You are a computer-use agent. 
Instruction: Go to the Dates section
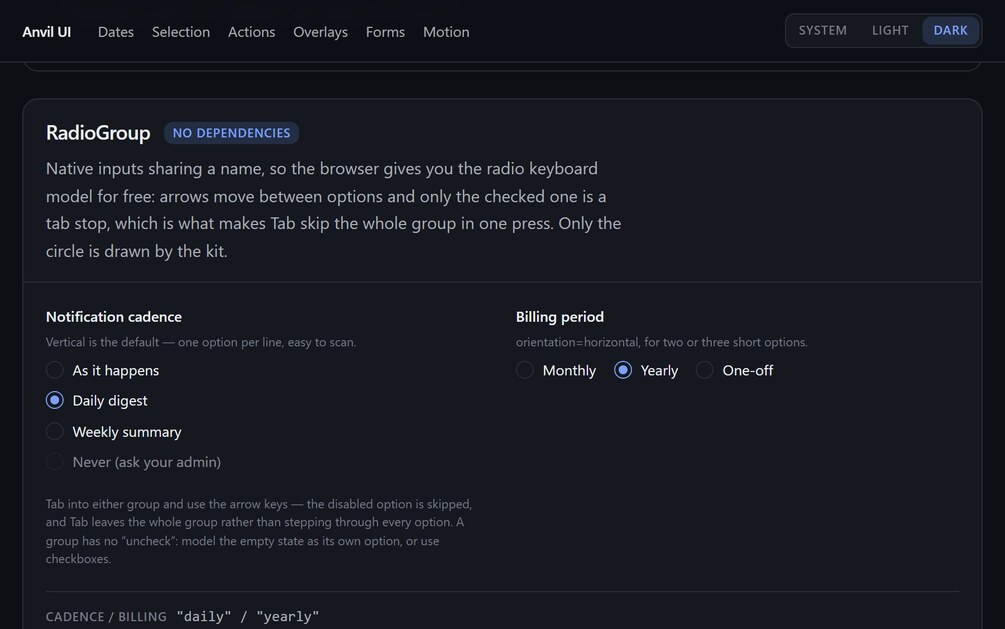(x=115, y=31)
